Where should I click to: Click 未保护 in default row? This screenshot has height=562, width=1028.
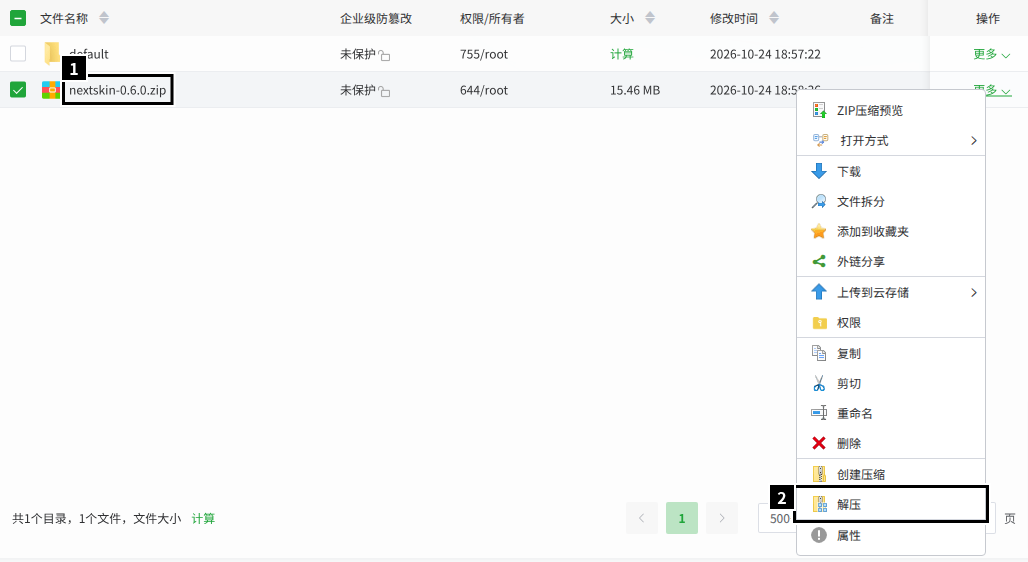click(x=357, y=54)
